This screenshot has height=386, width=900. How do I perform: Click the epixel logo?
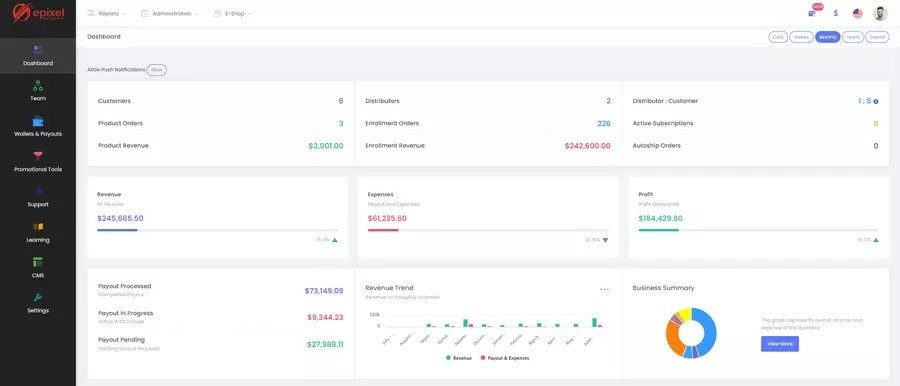tap(38, 13)
